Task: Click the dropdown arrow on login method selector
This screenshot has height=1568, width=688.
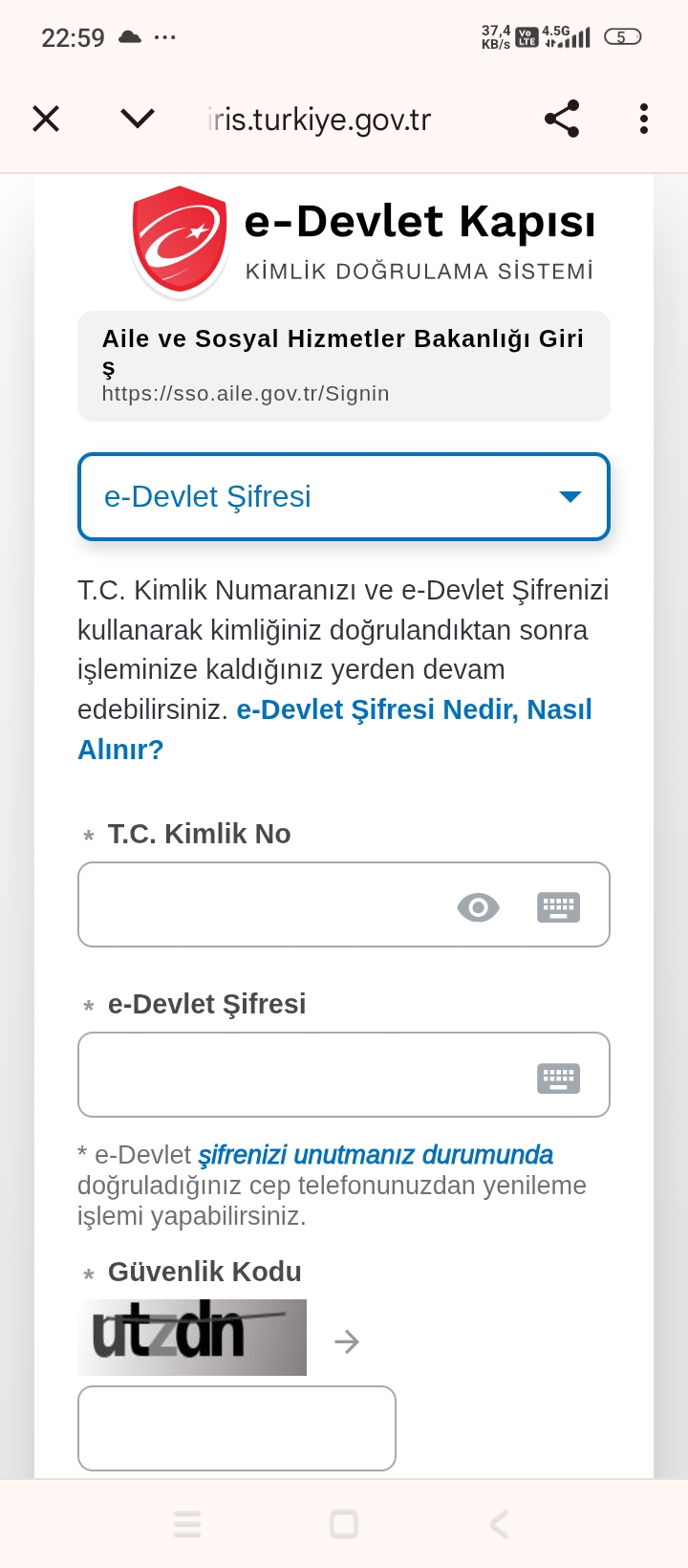Action: (570, 497)
